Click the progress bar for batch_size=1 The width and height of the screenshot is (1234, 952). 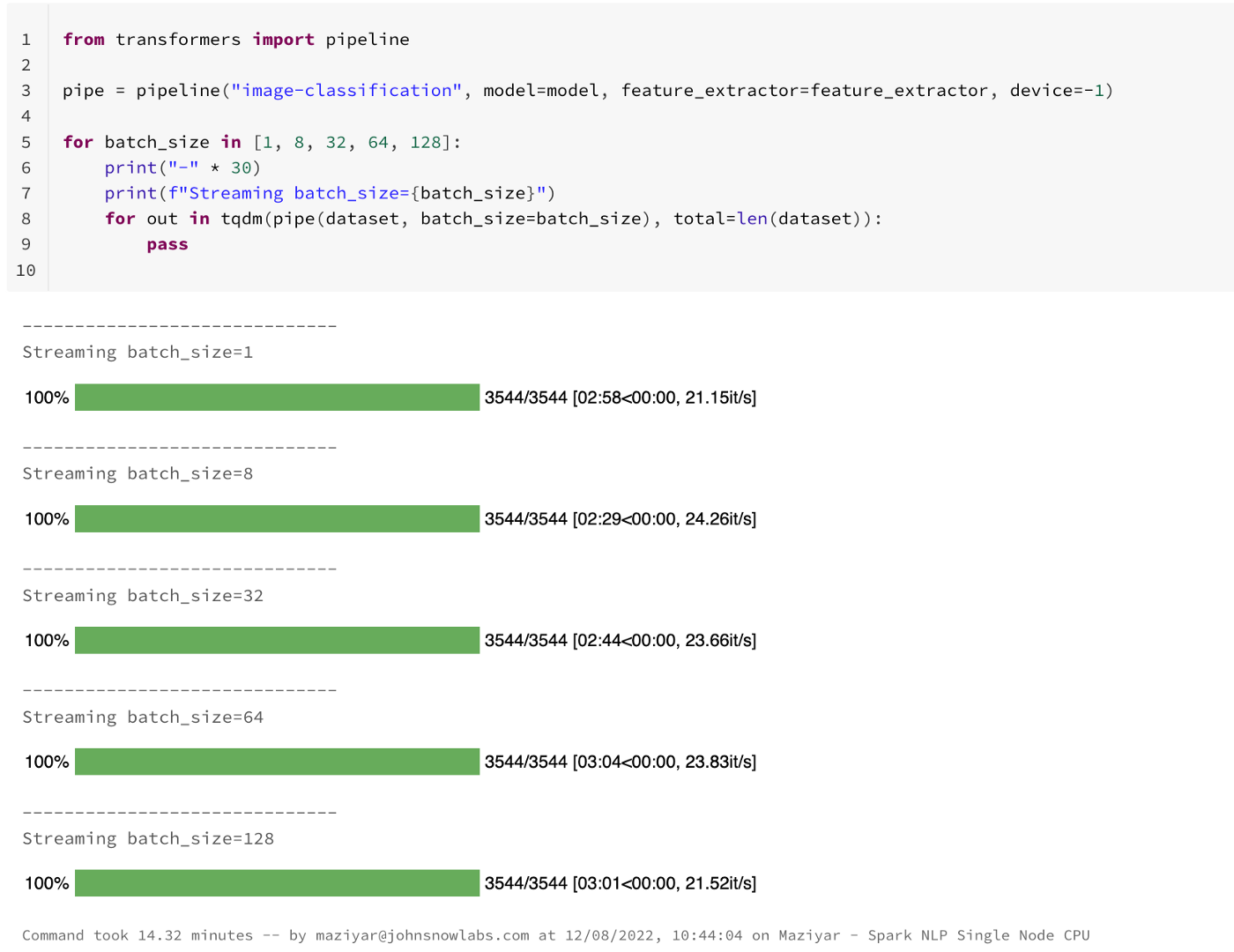click(277, 398)
